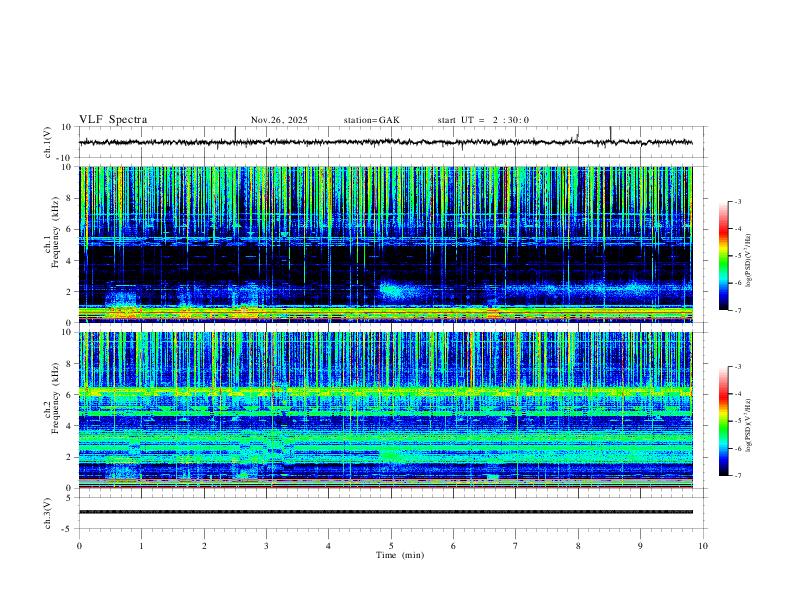Click time axis tick label "9"
The width and height of the screenshot is (792, 612).
tap(640, 546)
